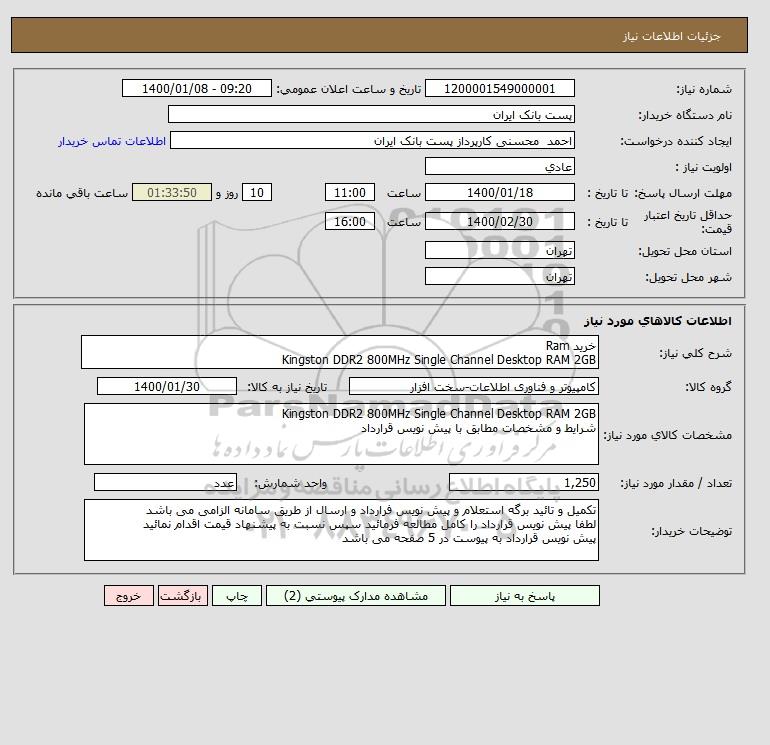
Task: Click the نام دستگاه خریدار label
Action: click(x=685, y=115)
